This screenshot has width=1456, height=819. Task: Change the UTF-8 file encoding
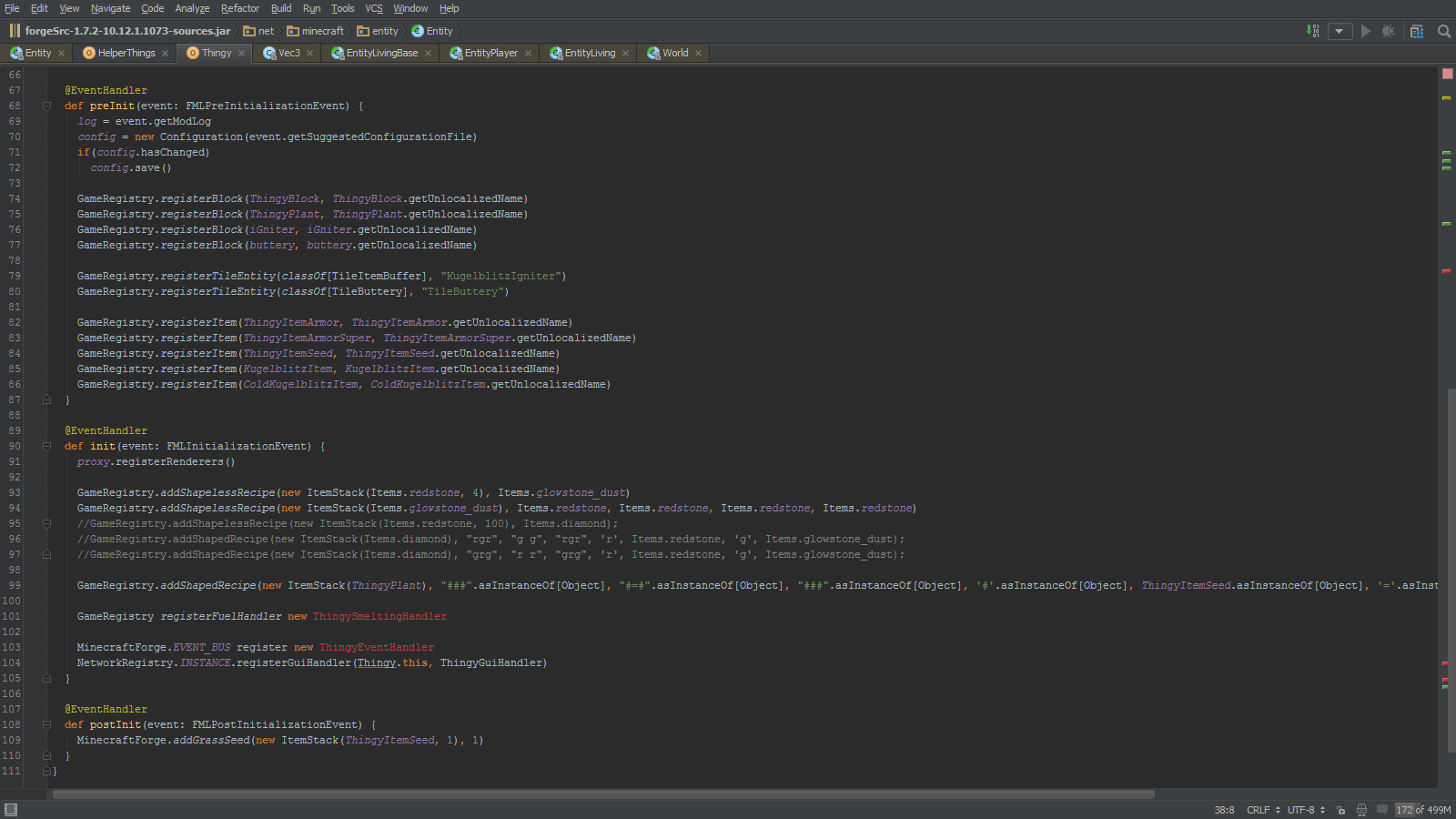[1305, 810]
